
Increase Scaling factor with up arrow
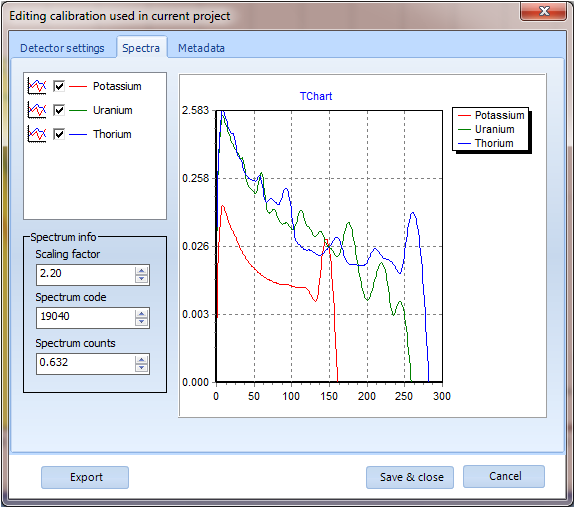tap(141, 270)
